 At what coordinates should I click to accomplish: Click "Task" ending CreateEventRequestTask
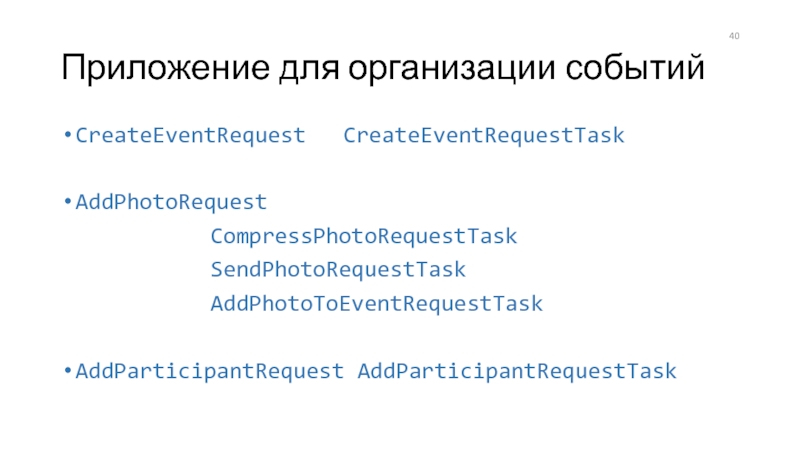599,136
